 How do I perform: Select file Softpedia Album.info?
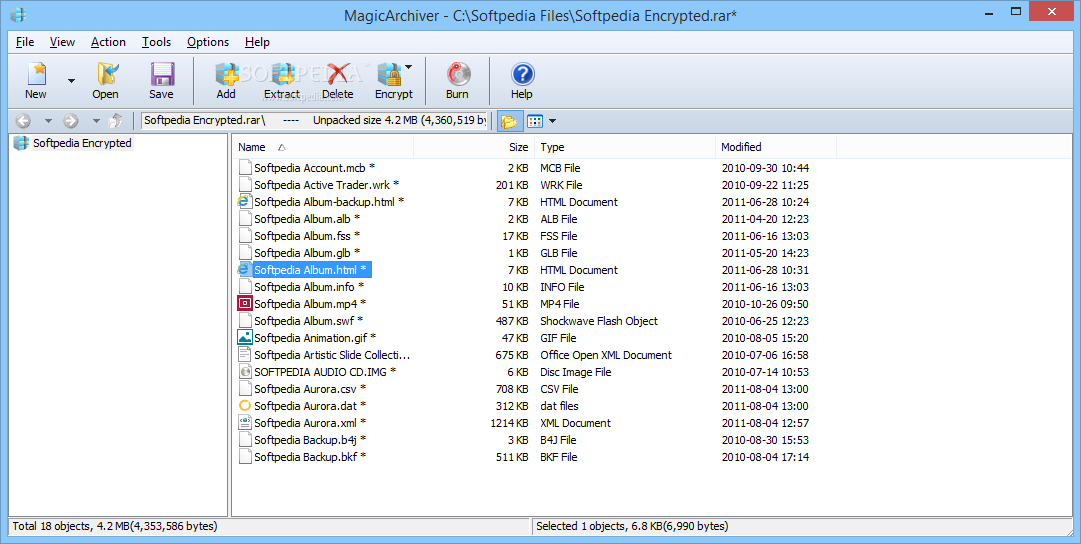tap(309, 287)
